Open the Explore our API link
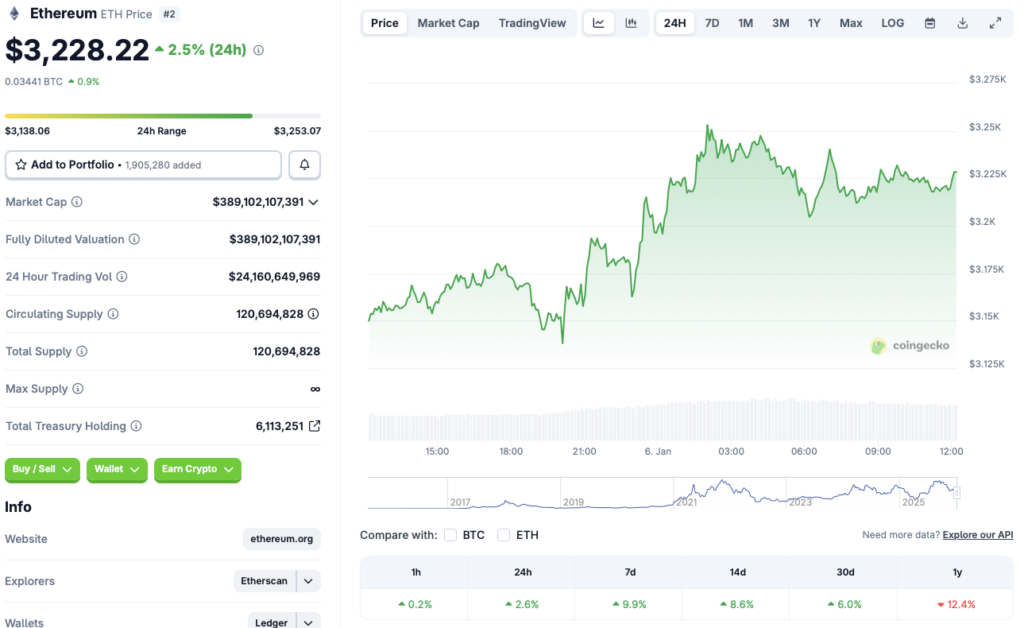This screenshot has width=1024, height=628. pyautogui.click(x=977, y=534)
